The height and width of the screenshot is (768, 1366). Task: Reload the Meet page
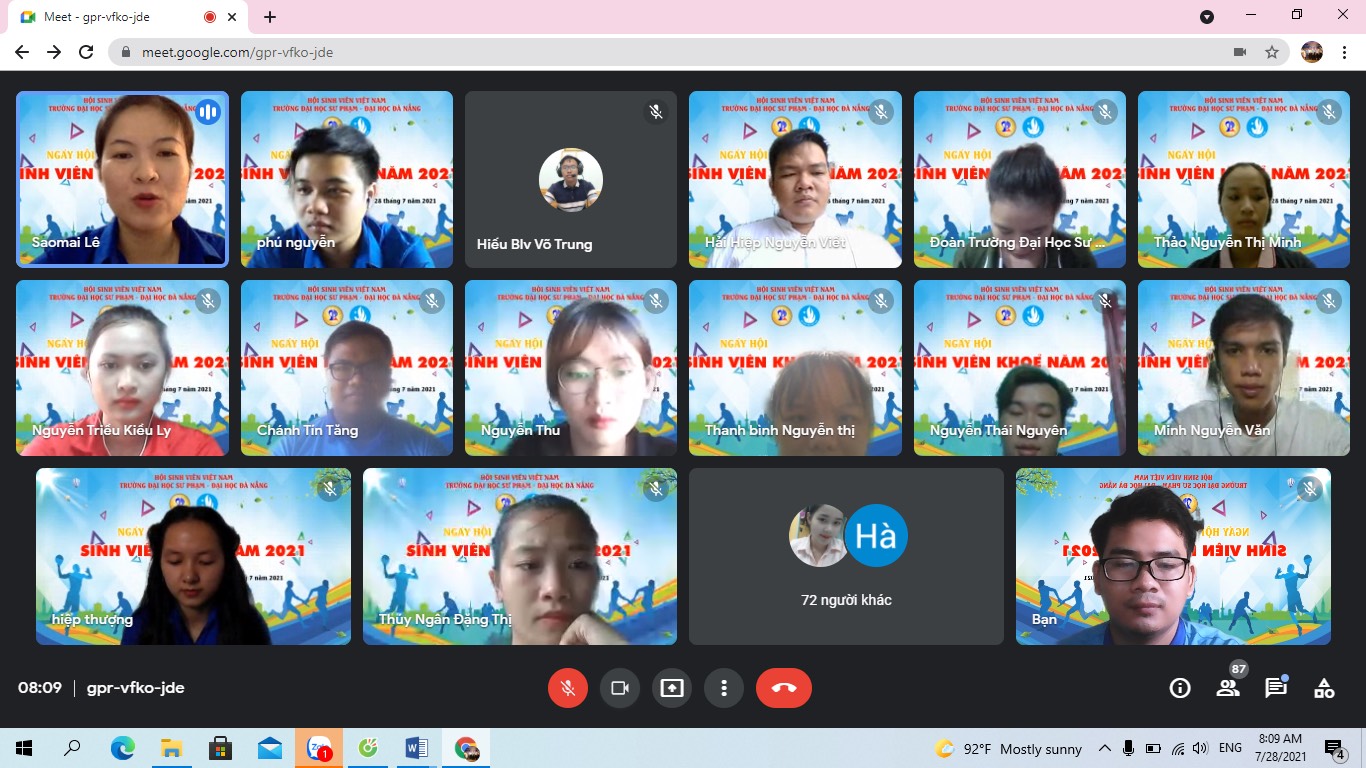[x=86, y=52]
